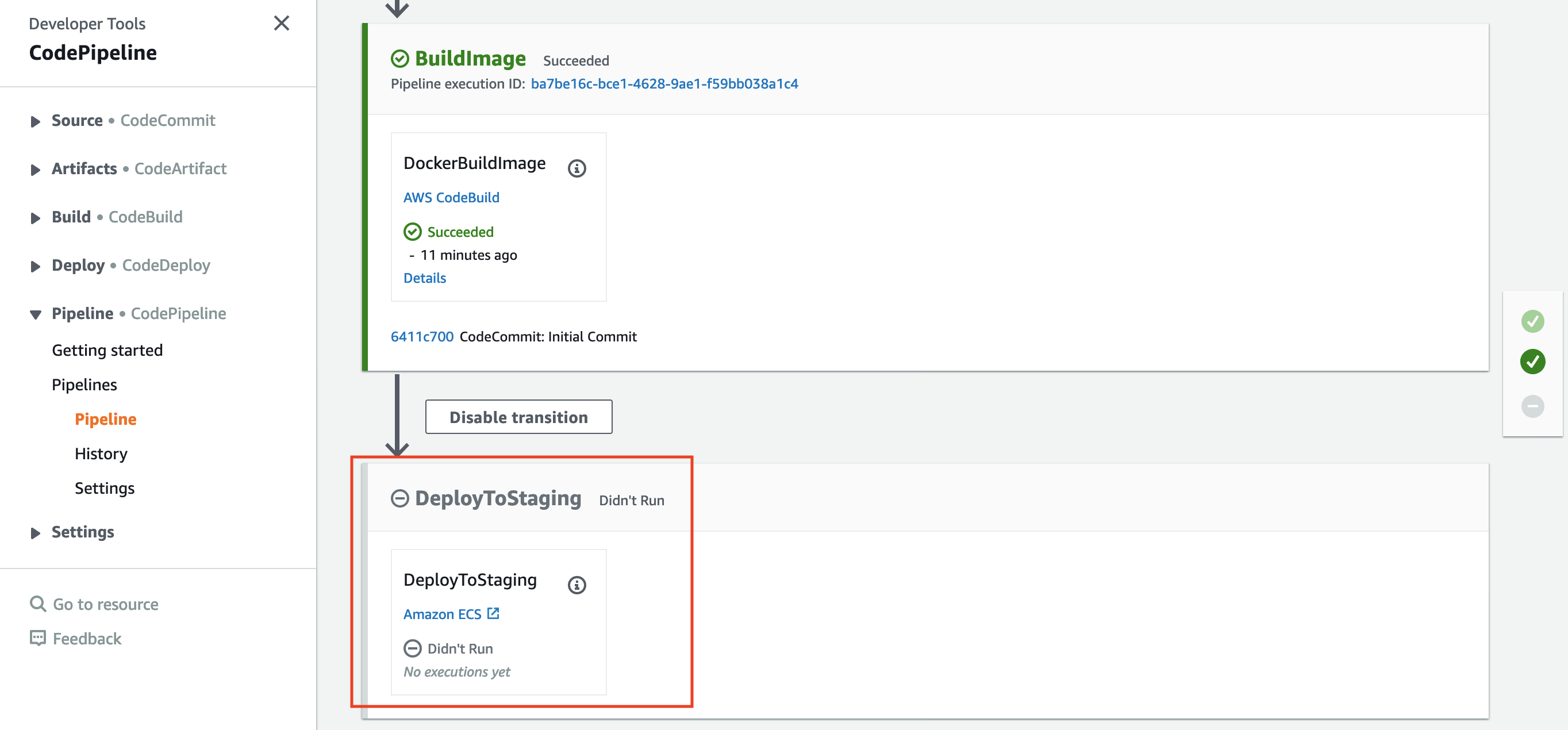Show DeployToStaging action info icon
Screen dimensions: 1568x730
pyautogui.click(x=577, y=585)
